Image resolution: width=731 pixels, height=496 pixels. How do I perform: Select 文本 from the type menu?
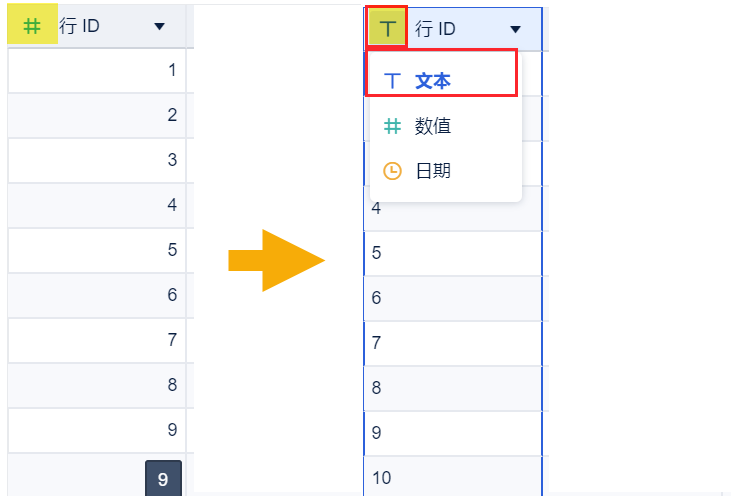click(433, 80)
